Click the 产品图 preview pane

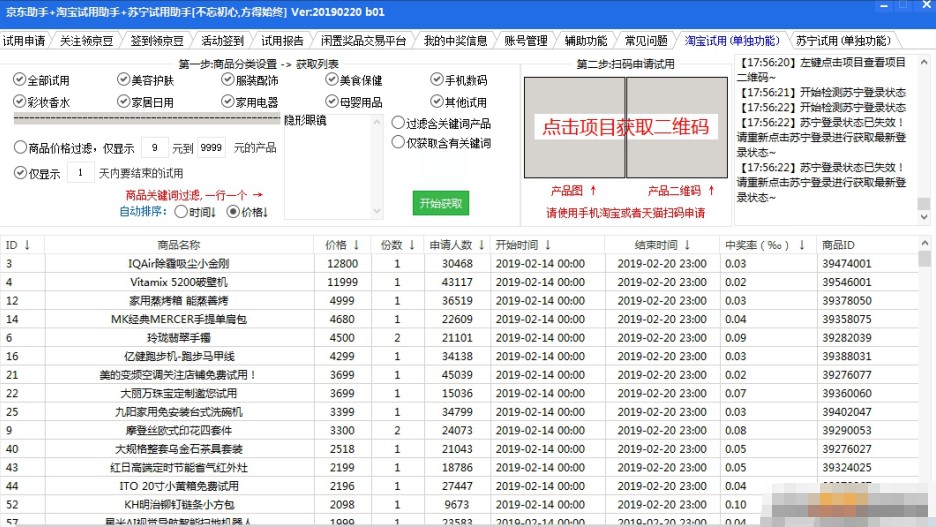coord(574,127)
